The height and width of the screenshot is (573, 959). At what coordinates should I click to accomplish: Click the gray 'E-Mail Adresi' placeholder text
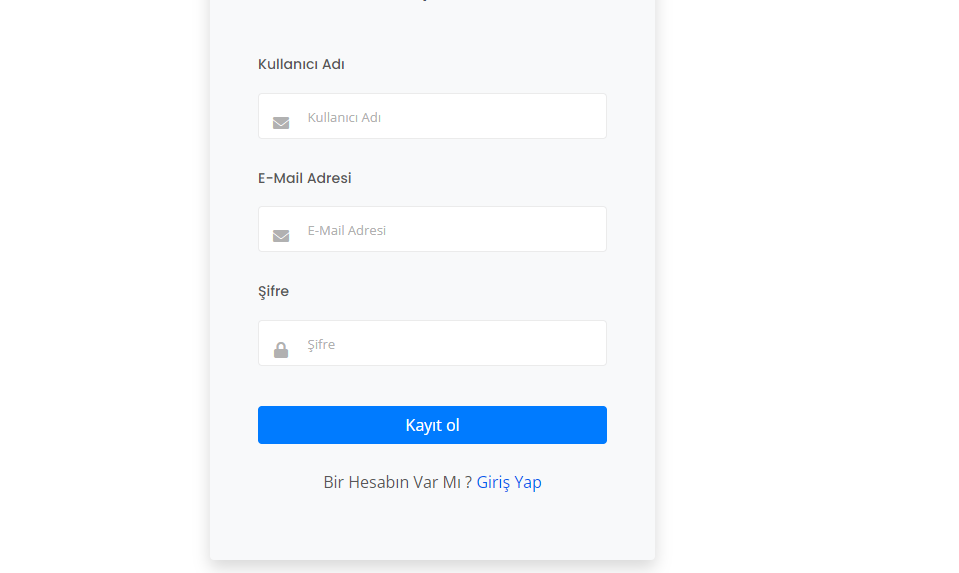pyautogui.click(x=347, y=231)
